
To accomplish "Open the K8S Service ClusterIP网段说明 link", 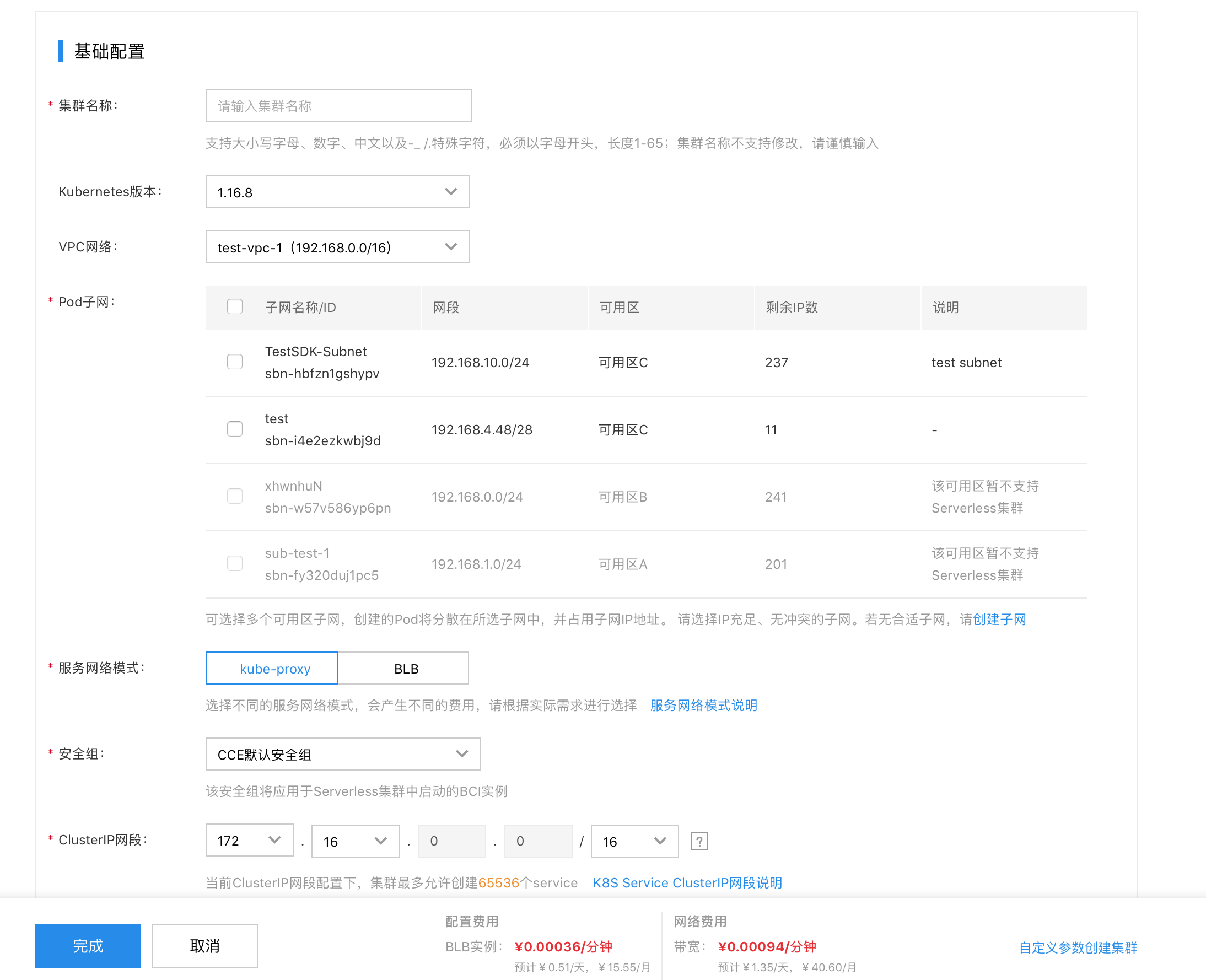I will [687, 883].
